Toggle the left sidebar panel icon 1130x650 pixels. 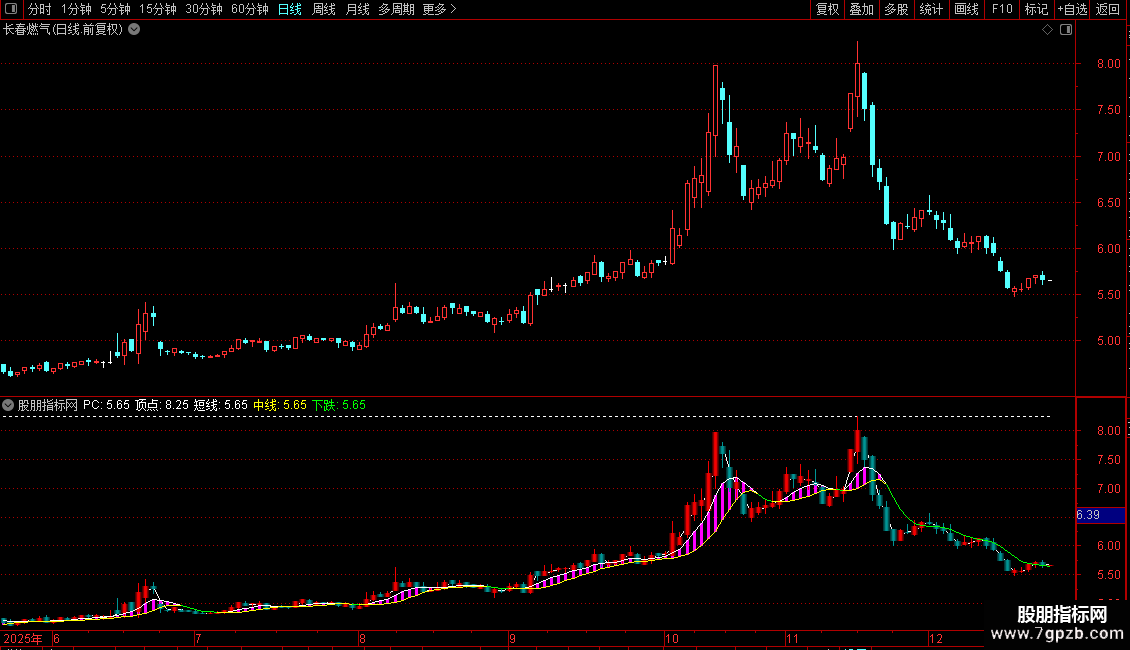click(x=11, y=9)
